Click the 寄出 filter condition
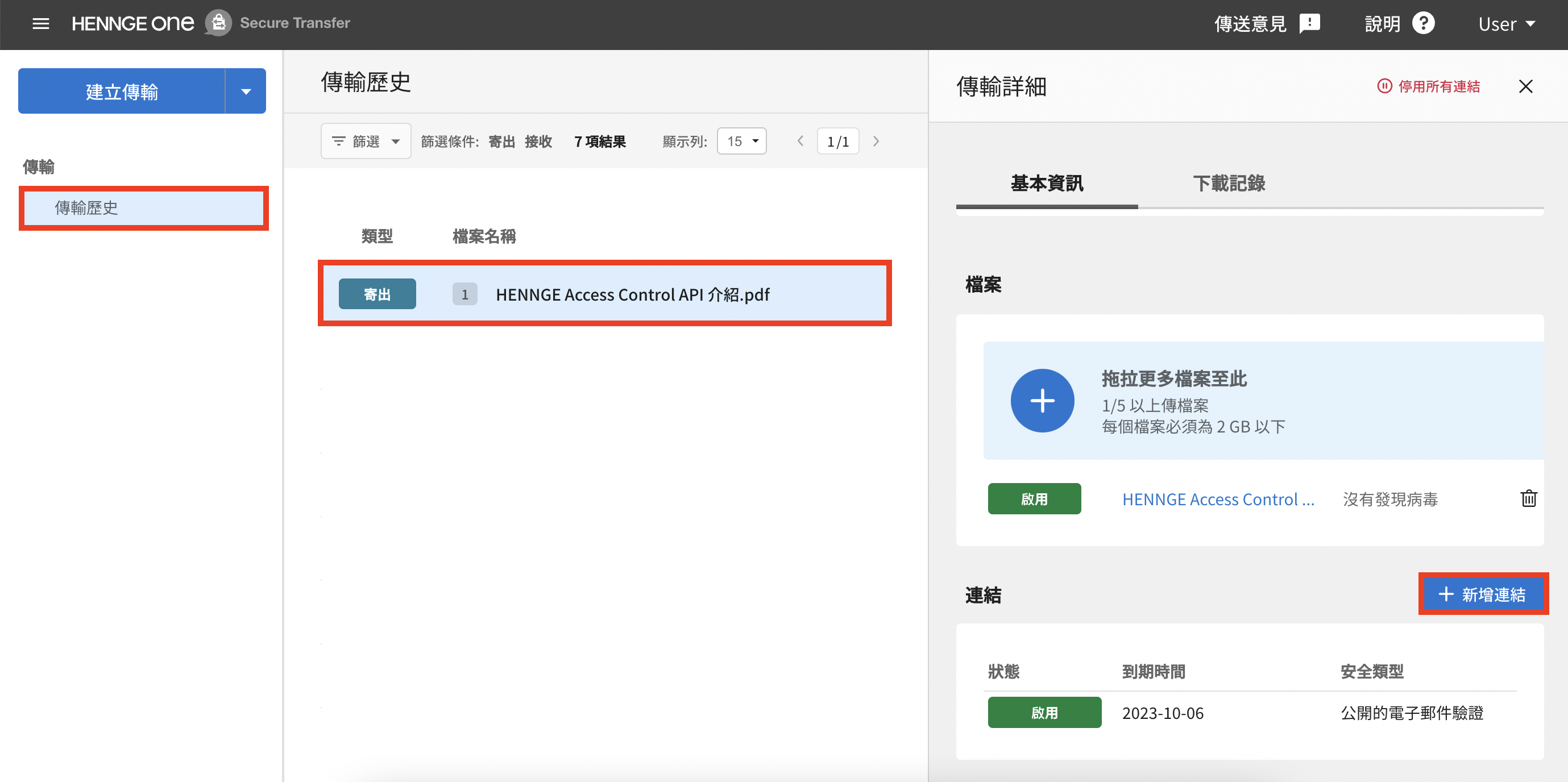The image size is (1568, 782). pos(501,141)
